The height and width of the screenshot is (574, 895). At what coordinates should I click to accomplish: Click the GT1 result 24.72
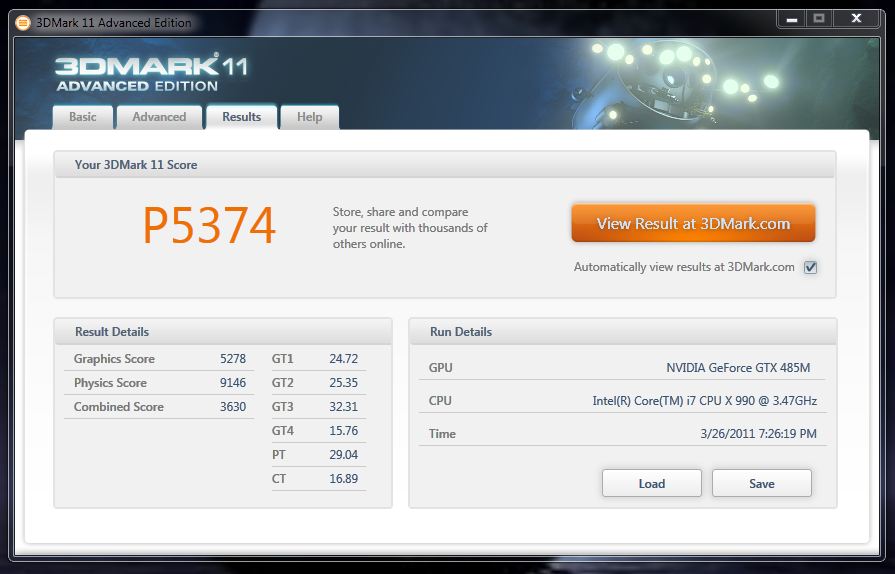pyautogui.click(x=344, y=359)
